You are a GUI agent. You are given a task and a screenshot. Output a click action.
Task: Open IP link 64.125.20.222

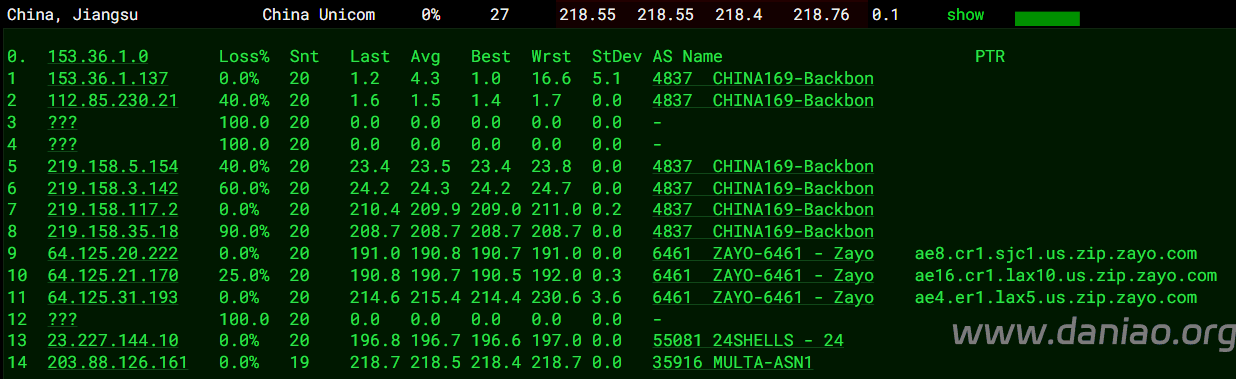pos(113,254)
